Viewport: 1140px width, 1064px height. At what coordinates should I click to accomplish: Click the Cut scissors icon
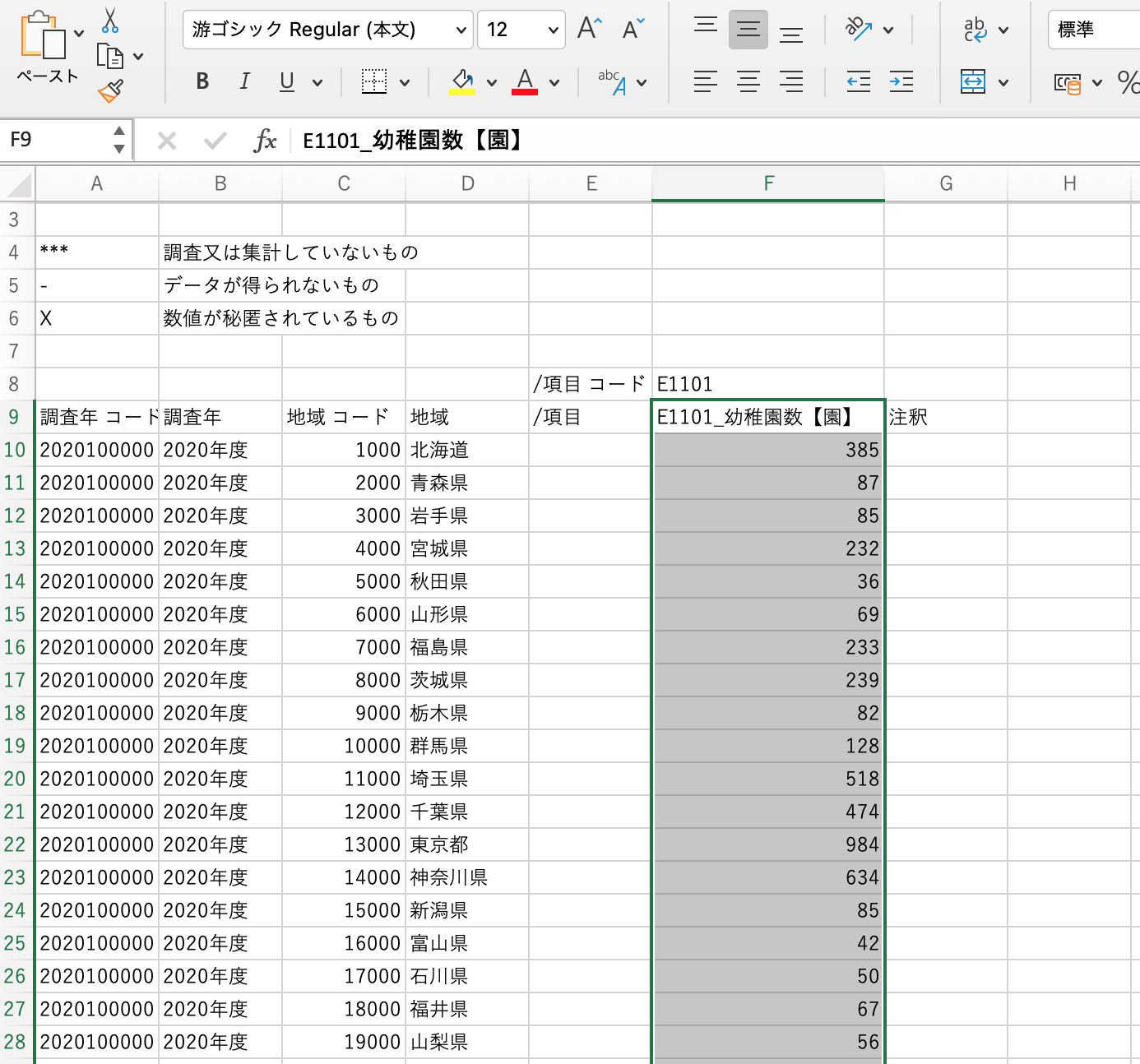110,21
